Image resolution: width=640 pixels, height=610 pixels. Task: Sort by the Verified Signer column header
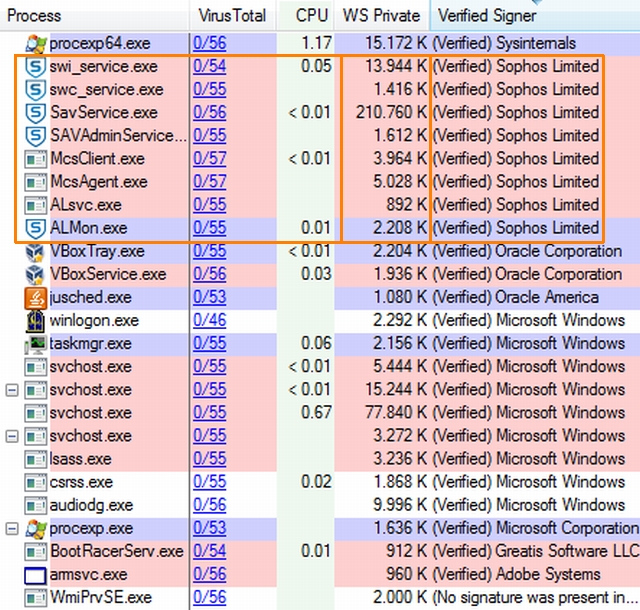coord(535,16)
